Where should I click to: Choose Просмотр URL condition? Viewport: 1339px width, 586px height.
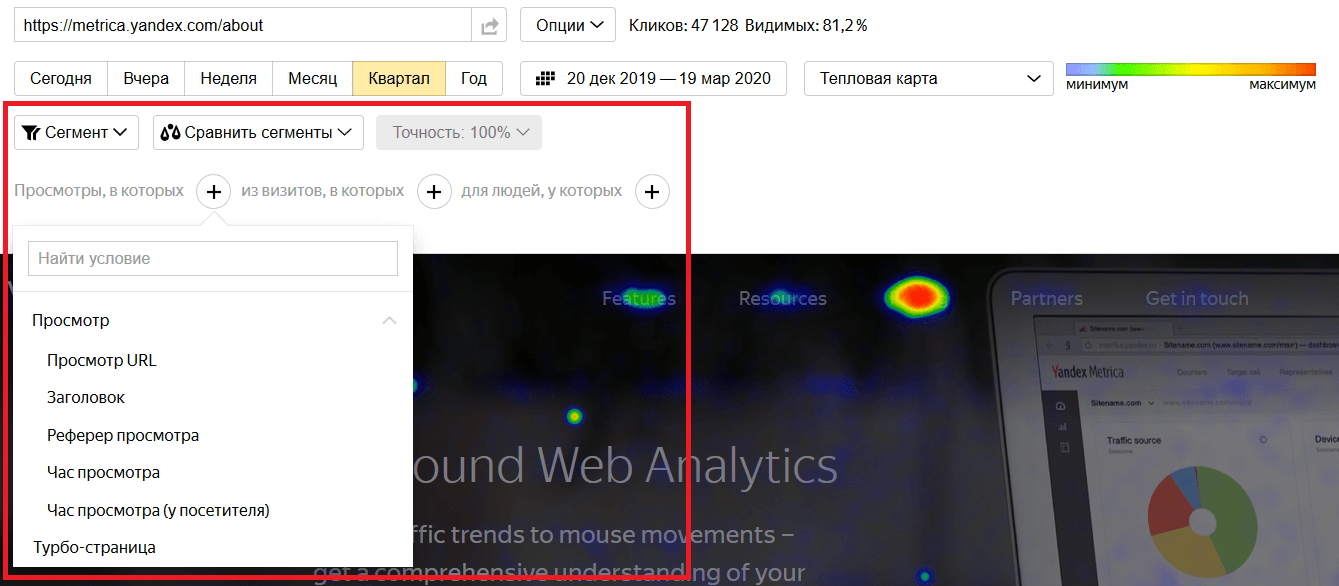[102, 360]
